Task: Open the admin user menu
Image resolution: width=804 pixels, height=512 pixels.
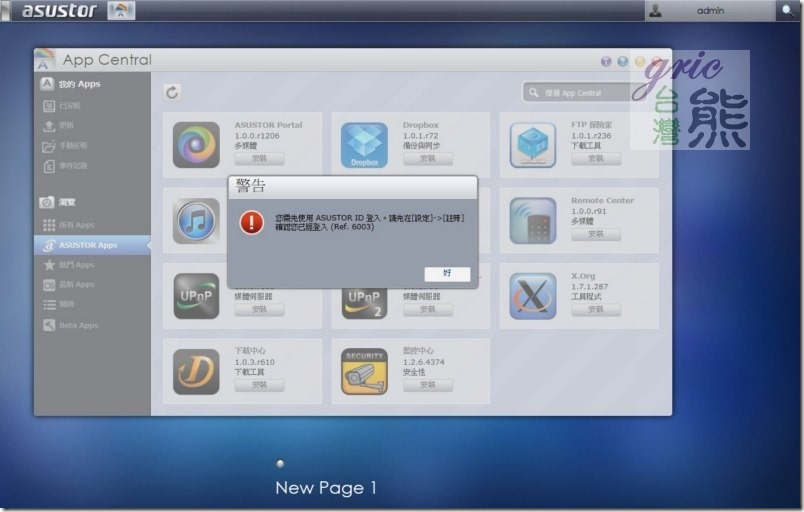Action: [x=710, y=10]
